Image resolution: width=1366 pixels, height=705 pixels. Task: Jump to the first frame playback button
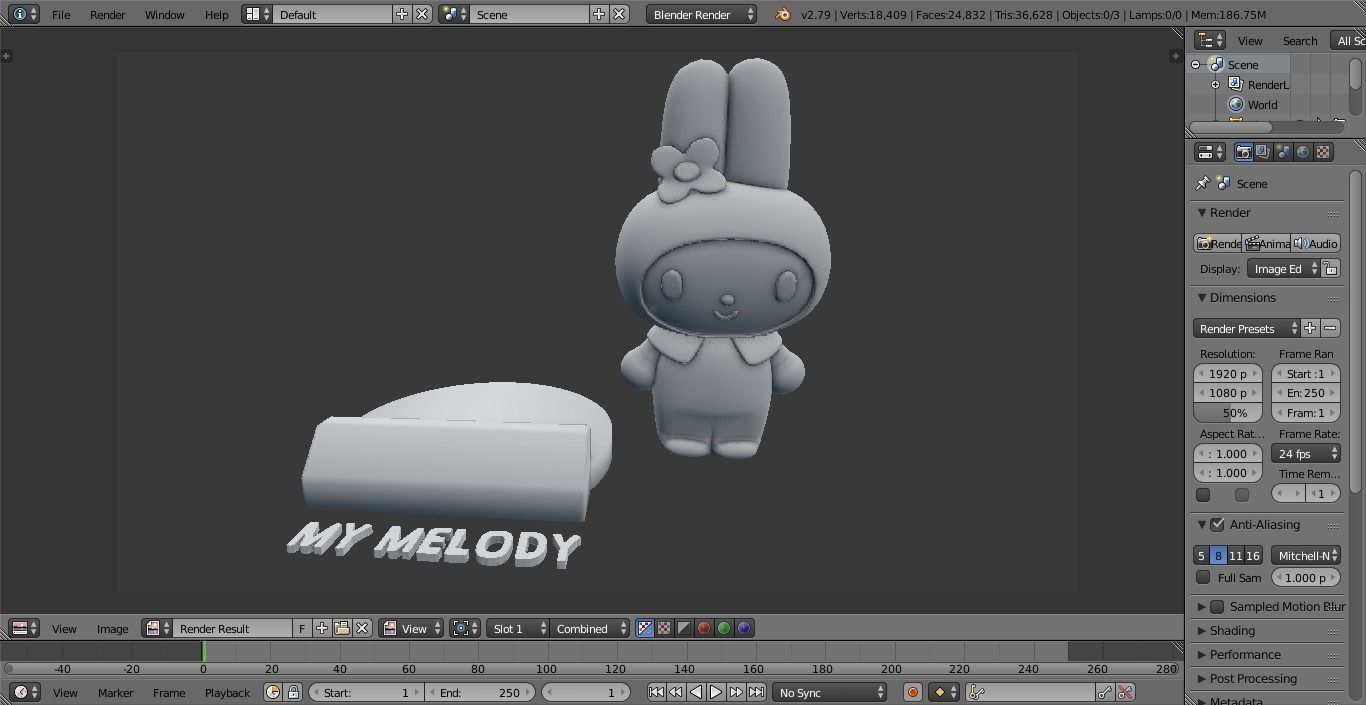pos(656,691)
